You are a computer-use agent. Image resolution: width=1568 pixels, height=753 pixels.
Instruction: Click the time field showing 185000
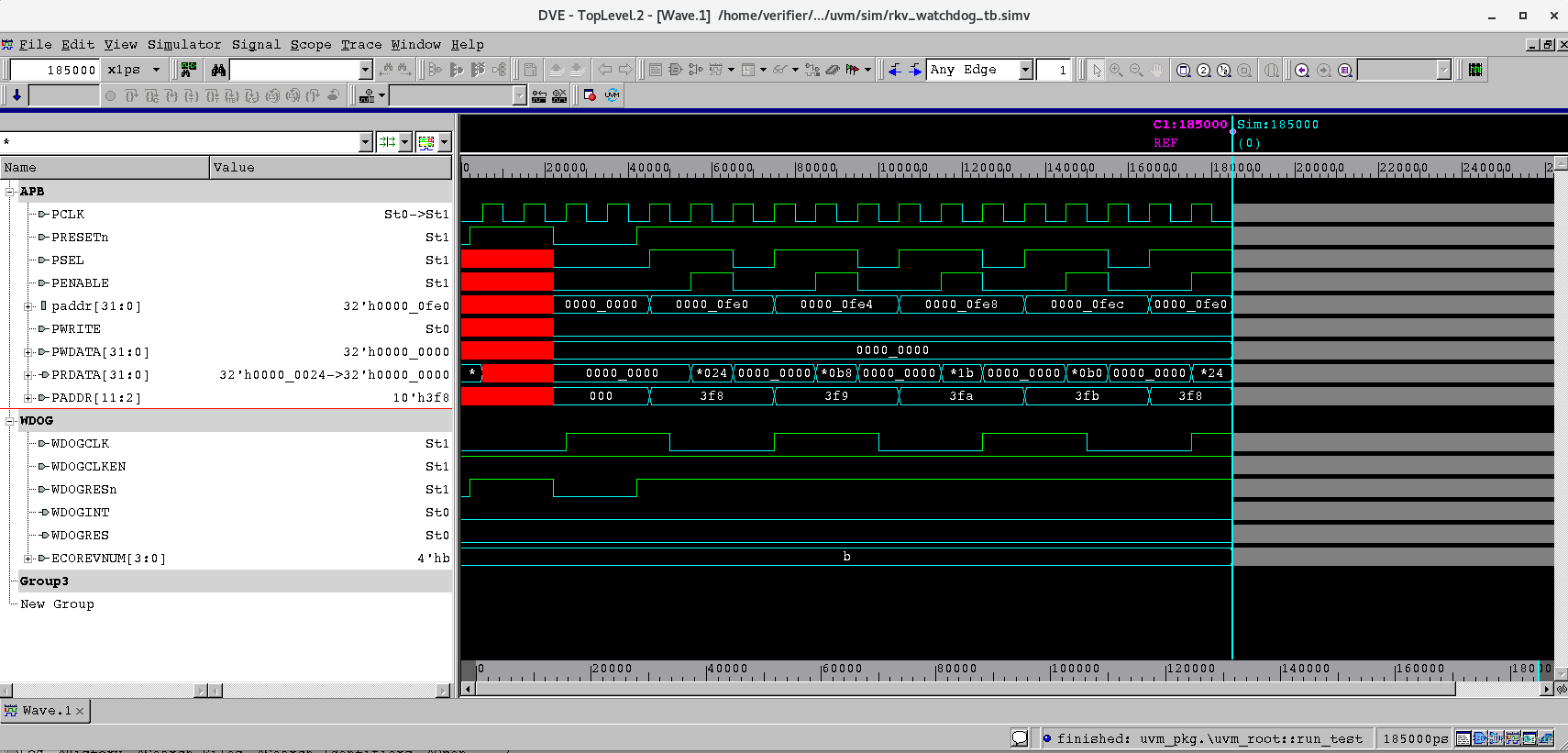coord(55,70)
